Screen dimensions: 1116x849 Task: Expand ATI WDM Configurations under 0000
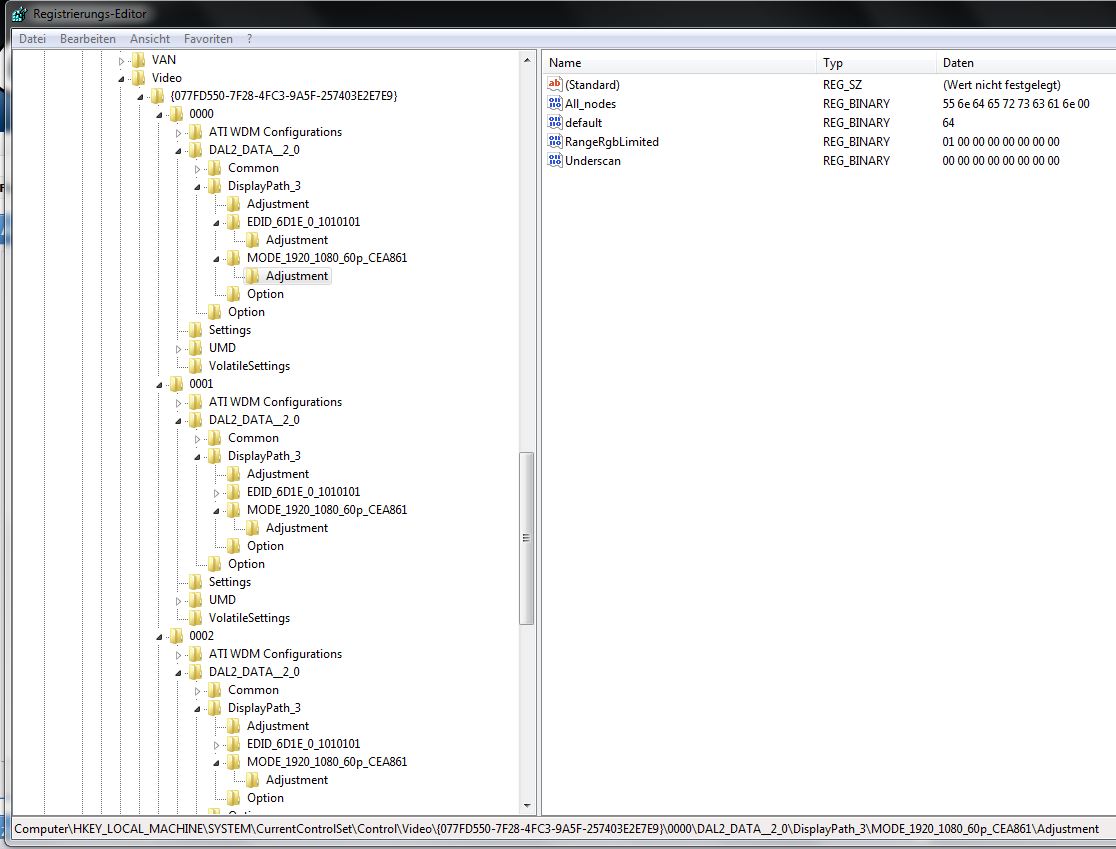coord(179,133)
